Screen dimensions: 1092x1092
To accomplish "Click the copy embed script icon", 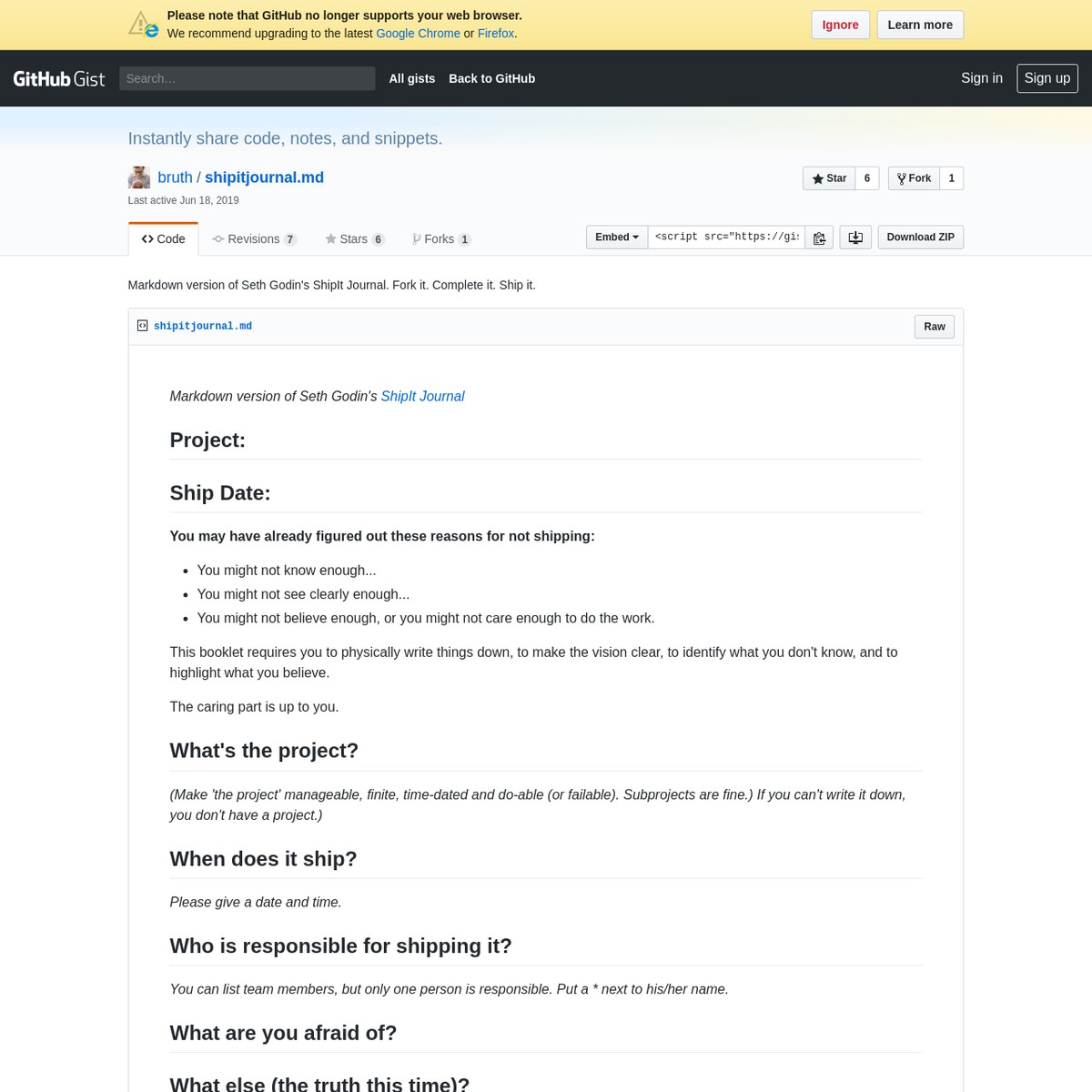I will click(x=818, y=237).
